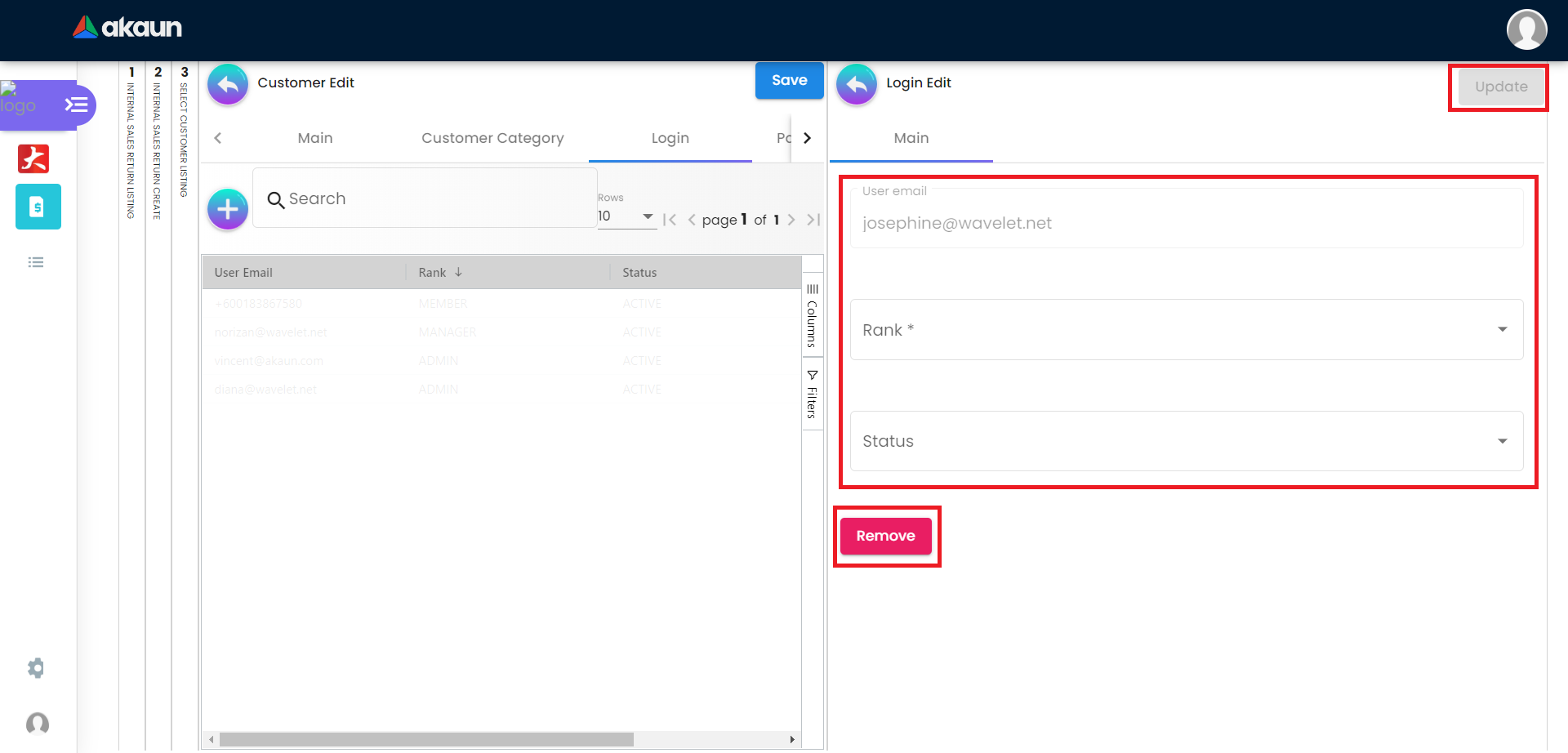
Task: Click the Save button
Action: [789, 81]
